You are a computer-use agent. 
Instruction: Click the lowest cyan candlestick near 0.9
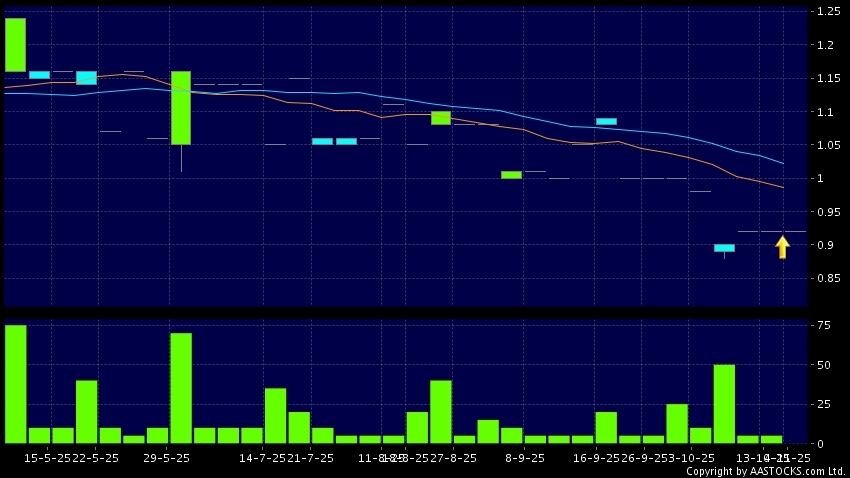tap(724, 248)
